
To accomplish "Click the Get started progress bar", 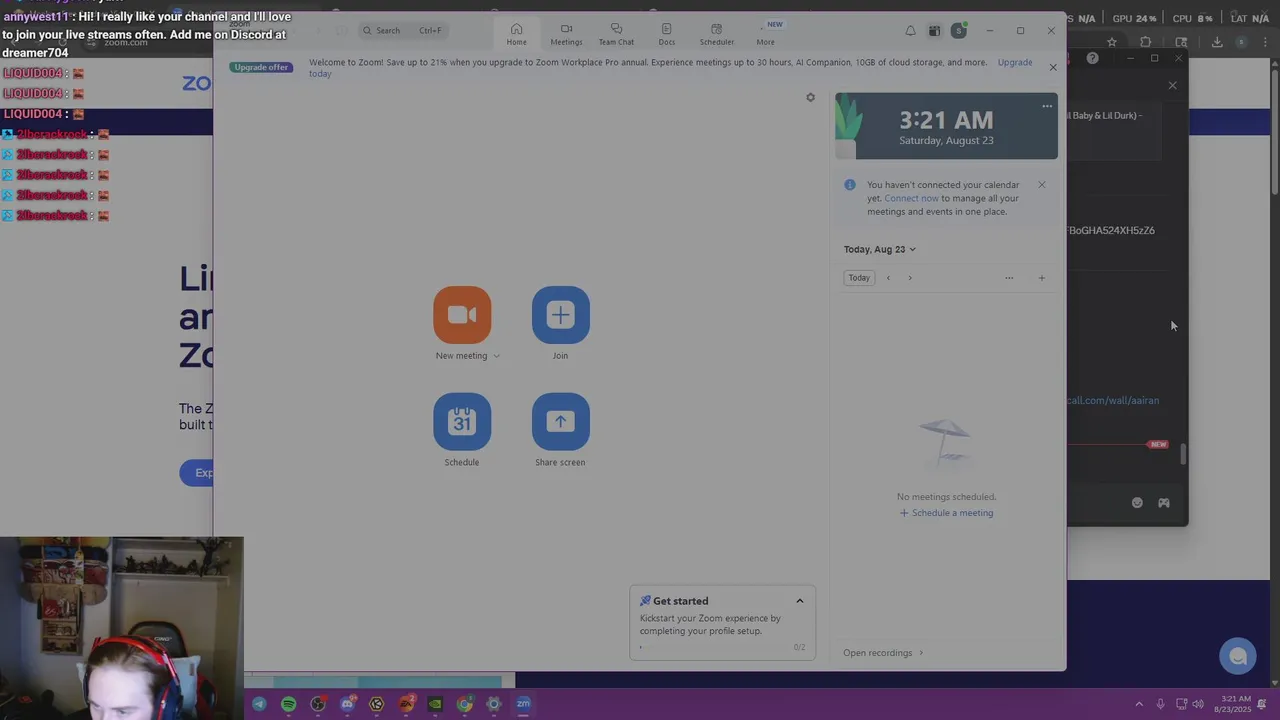I will 714,647.
